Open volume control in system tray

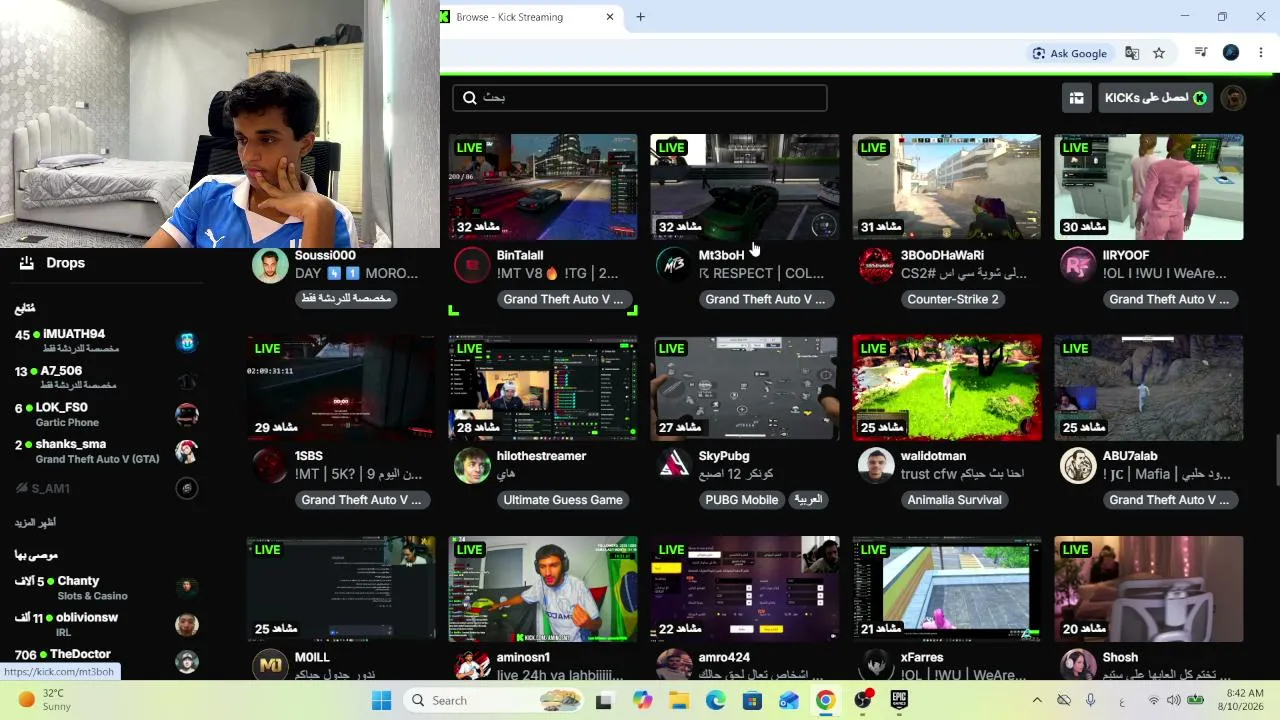click(1173, 700)
